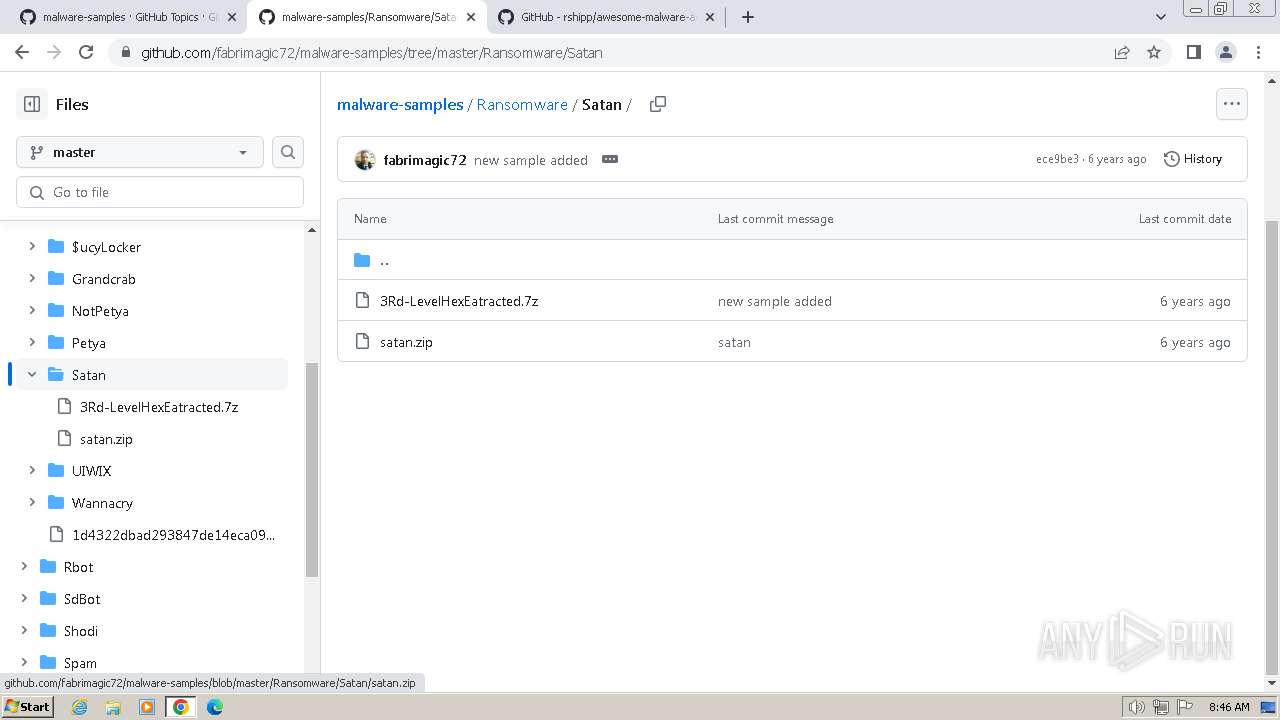Screen dimensions: 1280x720
Task: Select $ucyLocker in the file tree
Action: coord(106,247)
